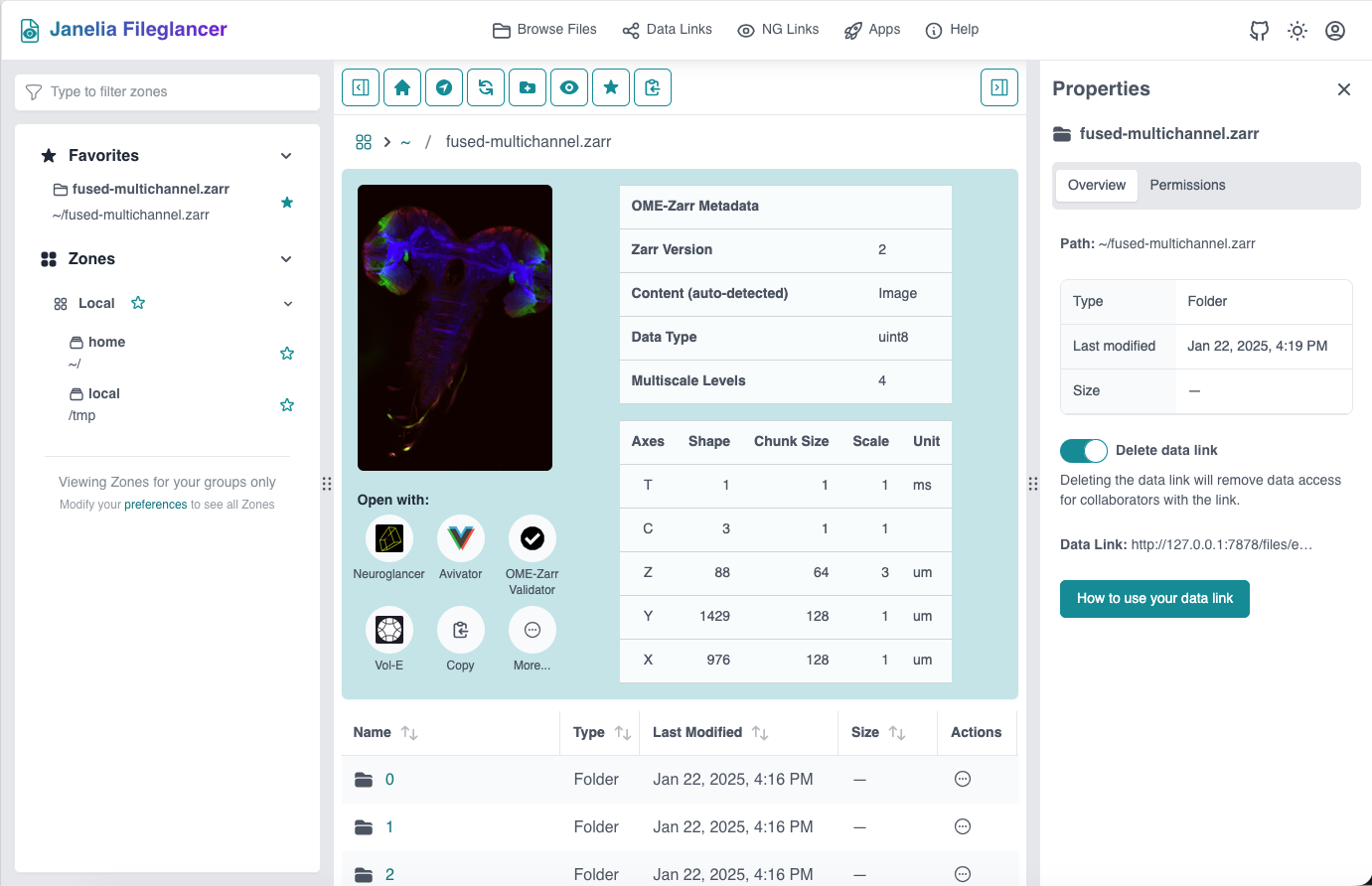This screenshot has height=886, width=1372.
Task: Toggle favorite with the toolbar star button
Action: pyautogui.click(x=611, y=87)
